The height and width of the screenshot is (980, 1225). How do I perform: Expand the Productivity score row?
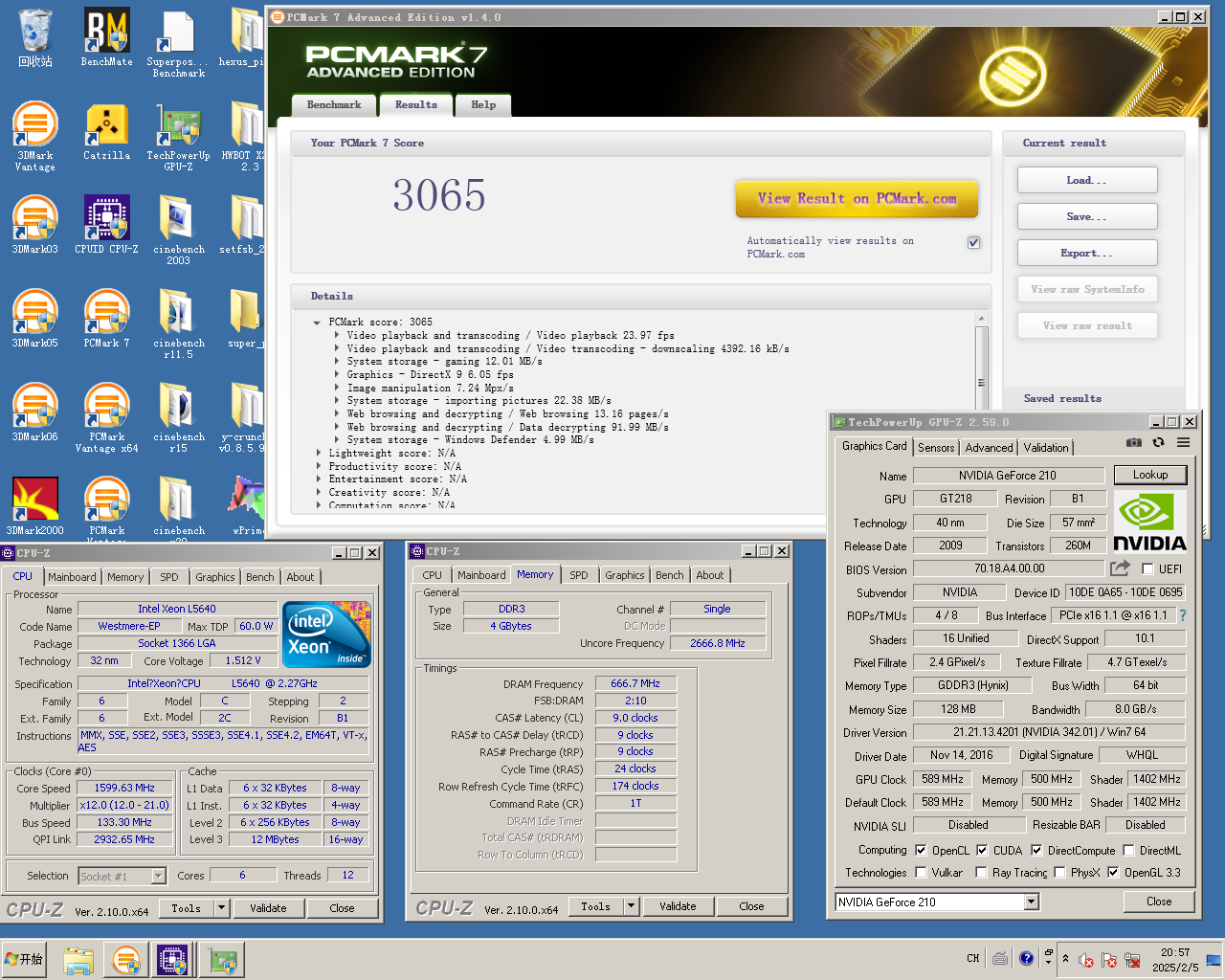coord(319,467)
